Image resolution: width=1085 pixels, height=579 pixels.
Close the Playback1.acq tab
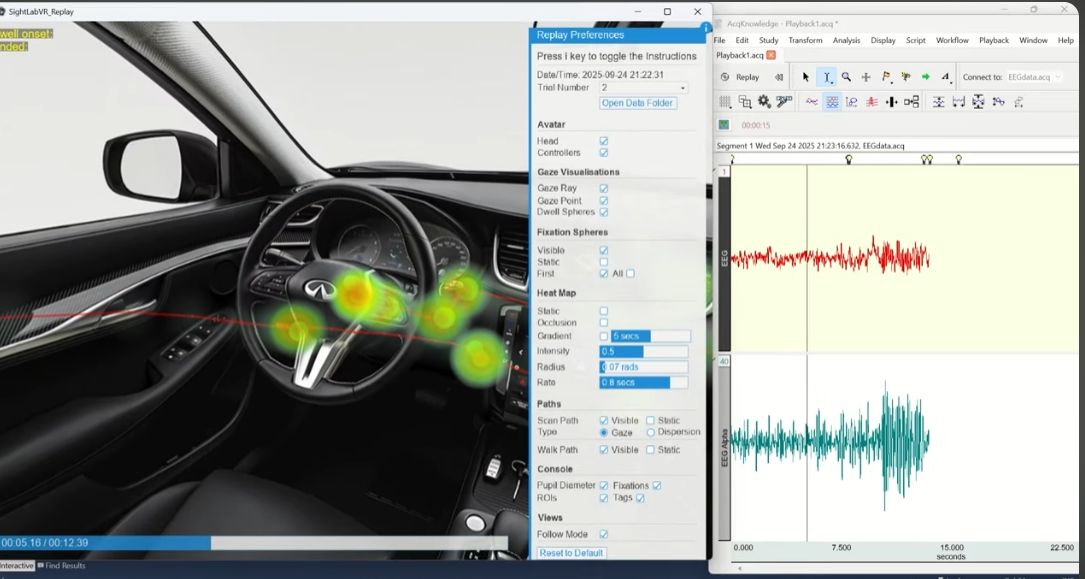771,55
